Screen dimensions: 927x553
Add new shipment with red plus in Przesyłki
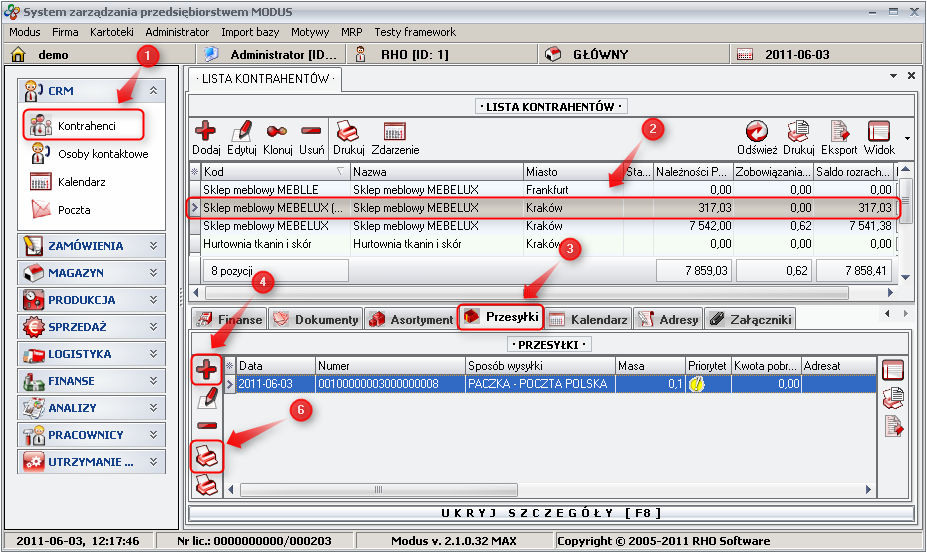click(206, 368)
